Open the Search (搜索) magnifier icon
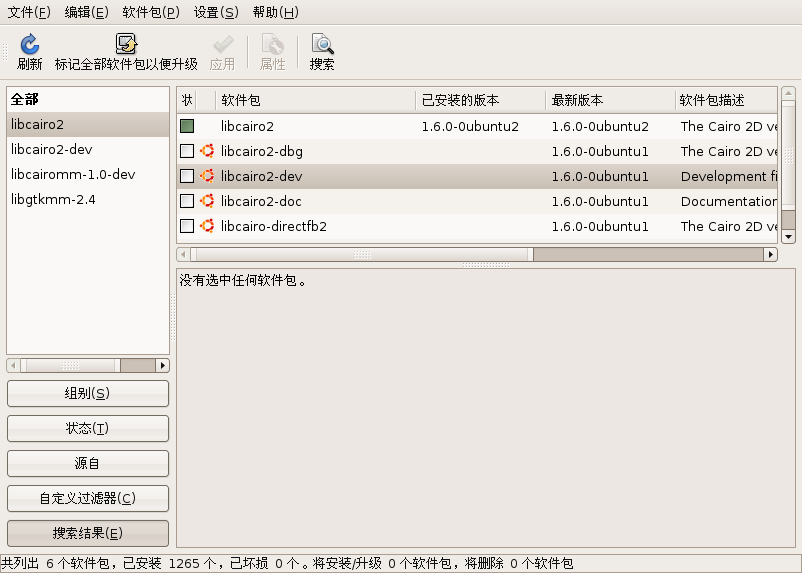The width and height of the screenshot is (802, 573). pos(322,45)
